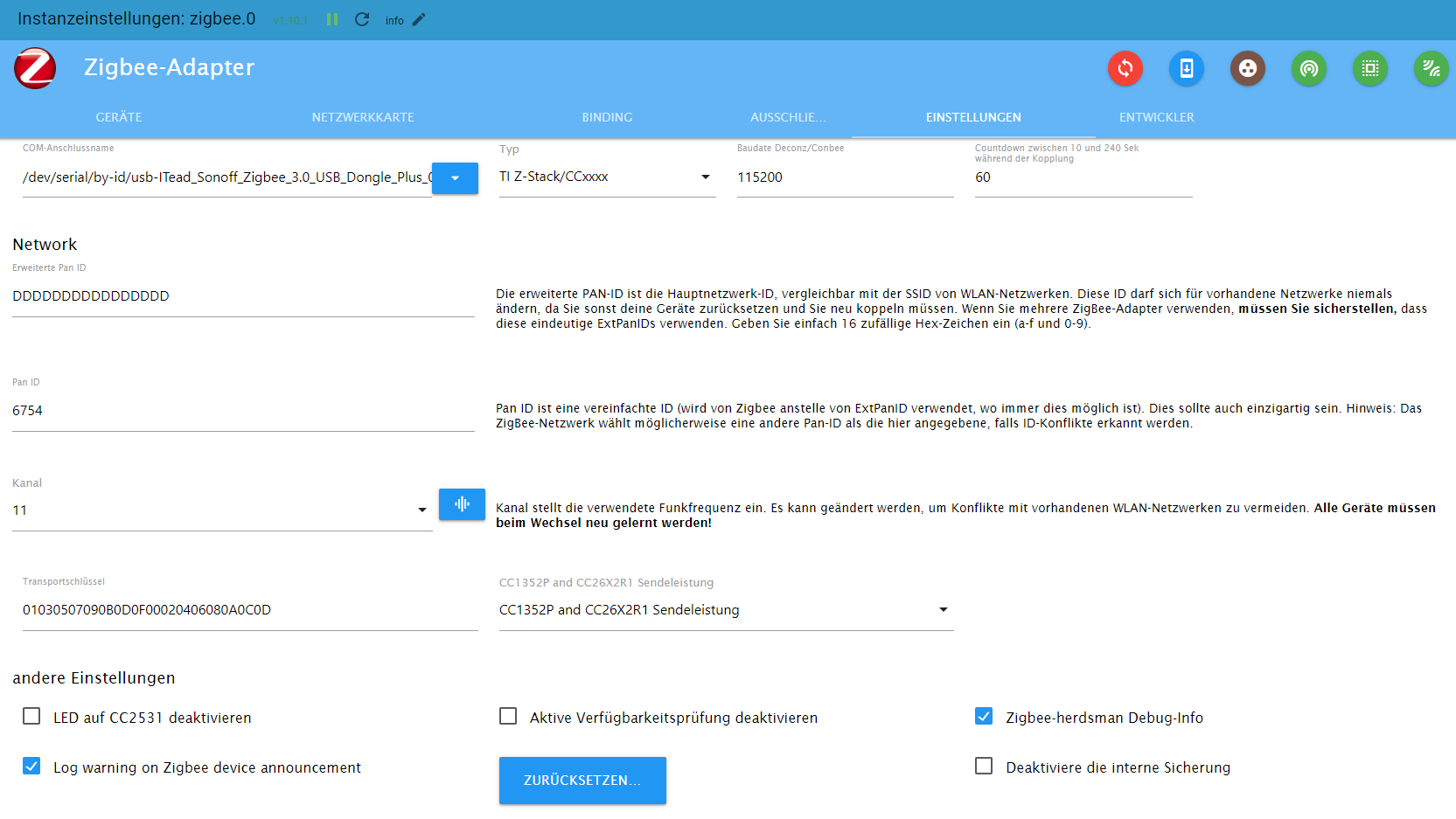
Task: Click the Transportschlüssel input field
Action: click(250, 610)
